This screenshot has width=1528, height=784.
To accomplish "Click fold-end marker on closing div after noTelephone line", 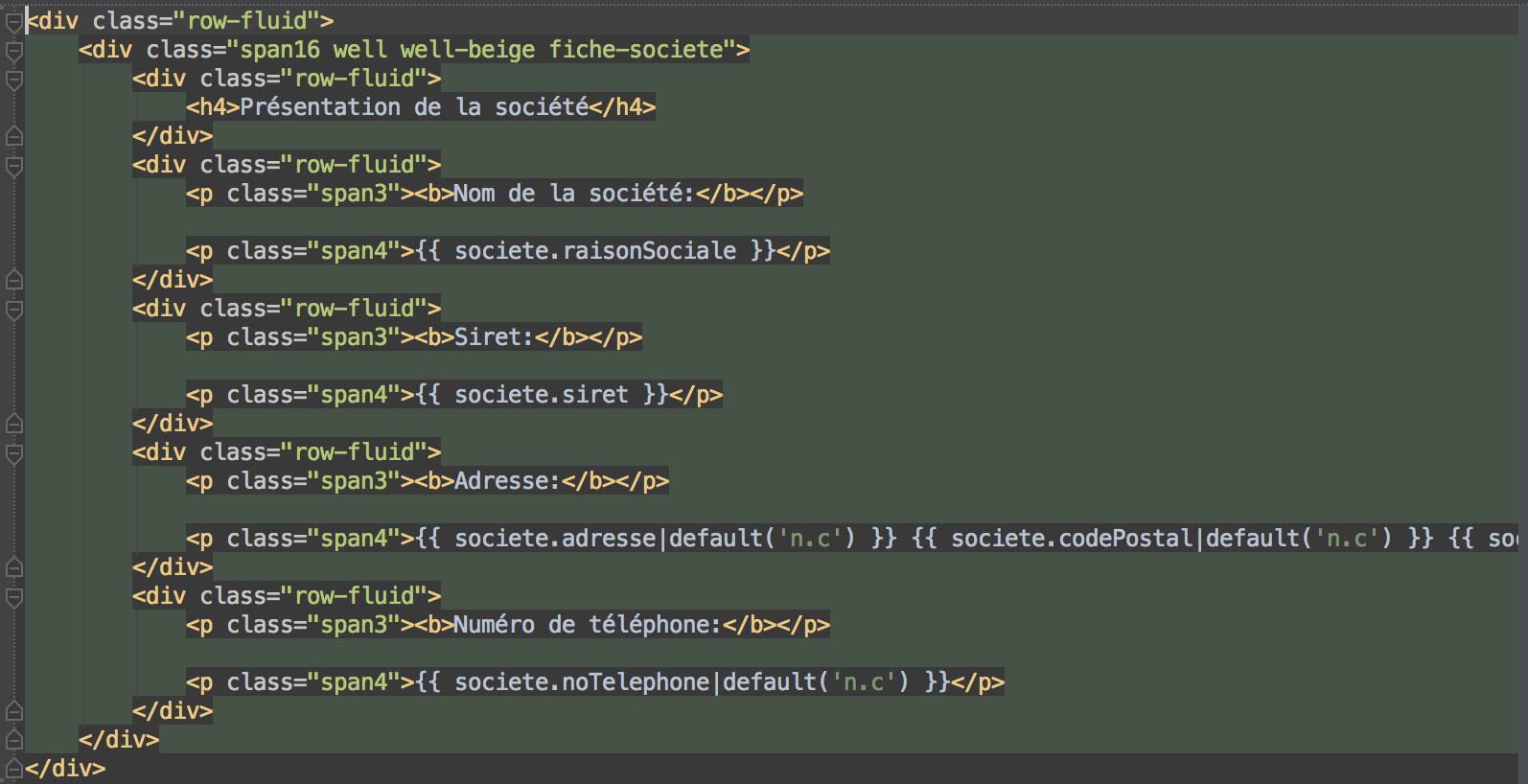I will click(x=14, y=710).
